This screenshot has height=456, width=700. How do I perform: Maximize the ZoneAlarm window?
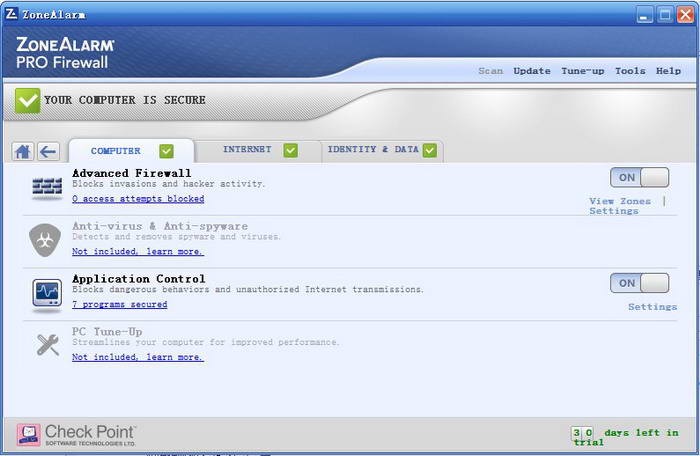(665, 15)
